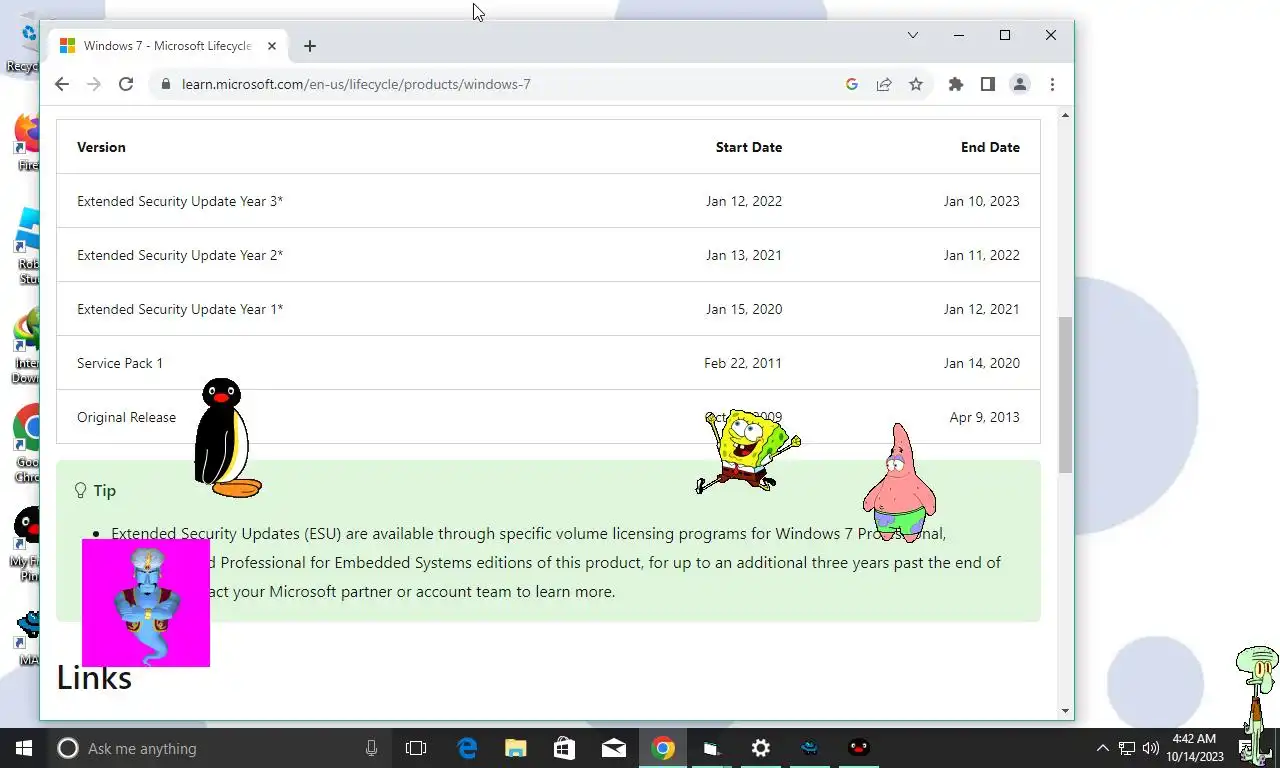The height and width of the screenshot is (768, 1280).
Task: Open File Explorer from the taskbar
Action: [516, 748]
